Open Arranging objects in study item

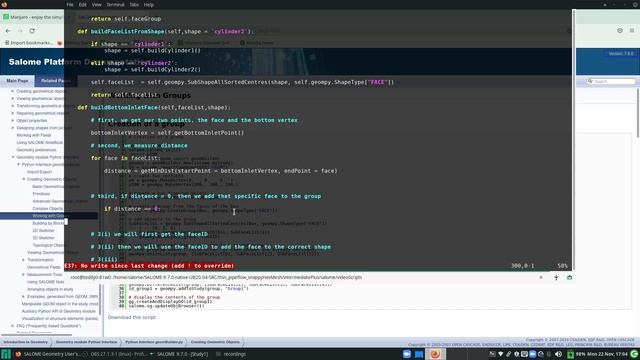point(50,289)
